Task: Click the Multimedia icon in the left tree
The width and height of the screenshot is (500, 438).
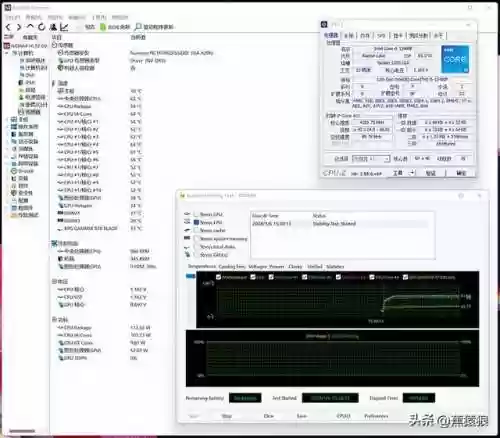Action: coord(14,149)
